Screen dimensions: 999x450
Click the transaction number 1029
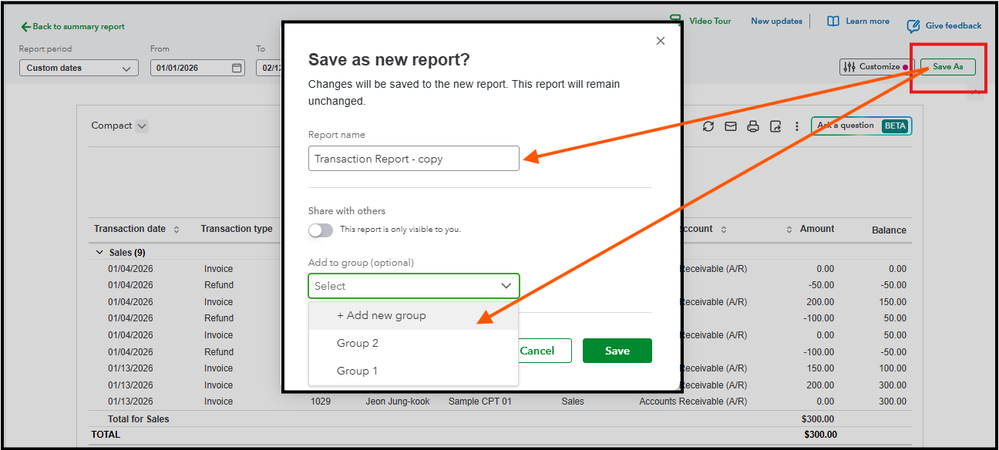[320, 402]
